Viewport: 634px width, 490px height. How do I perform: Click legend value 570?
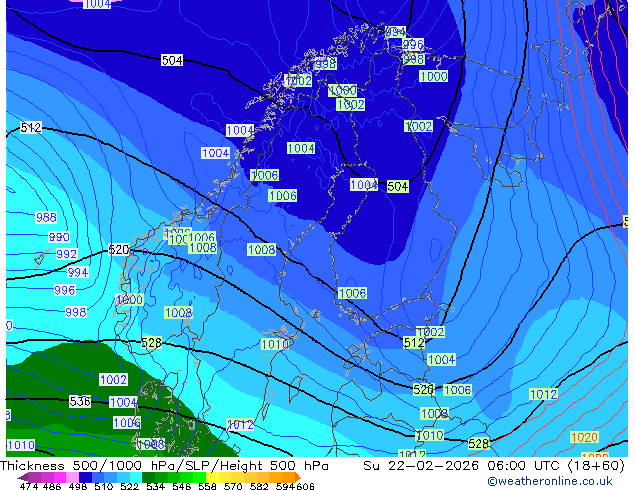click(233, 486)
